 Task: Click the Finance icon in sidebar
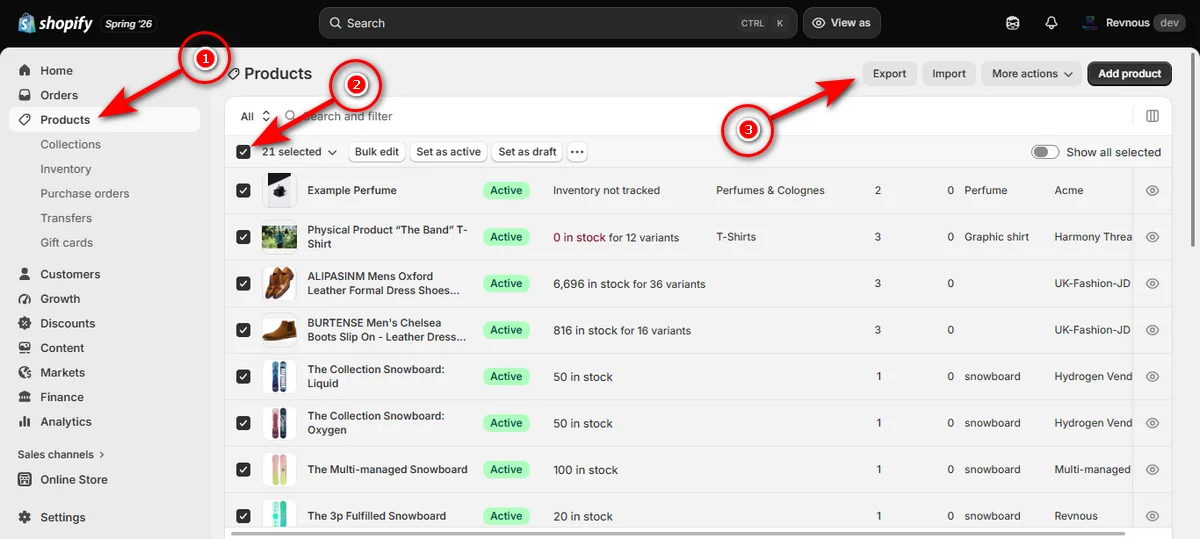(25, 397)
